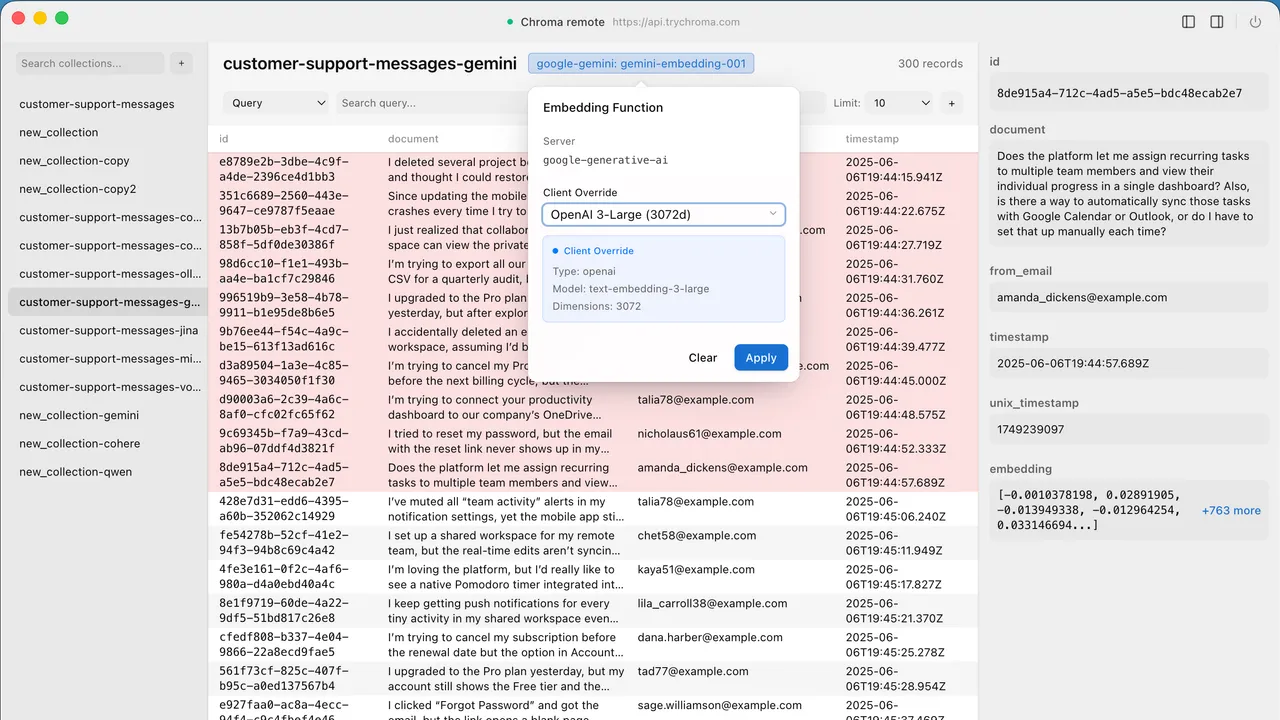Click the Clear button
This screenshot has height=720, width=1280.
coord(703,358)
